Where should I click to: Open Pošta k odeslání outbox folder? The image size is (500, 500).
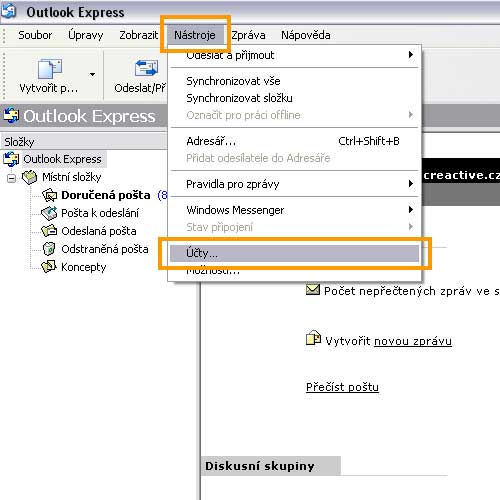[x=100, y=213]
